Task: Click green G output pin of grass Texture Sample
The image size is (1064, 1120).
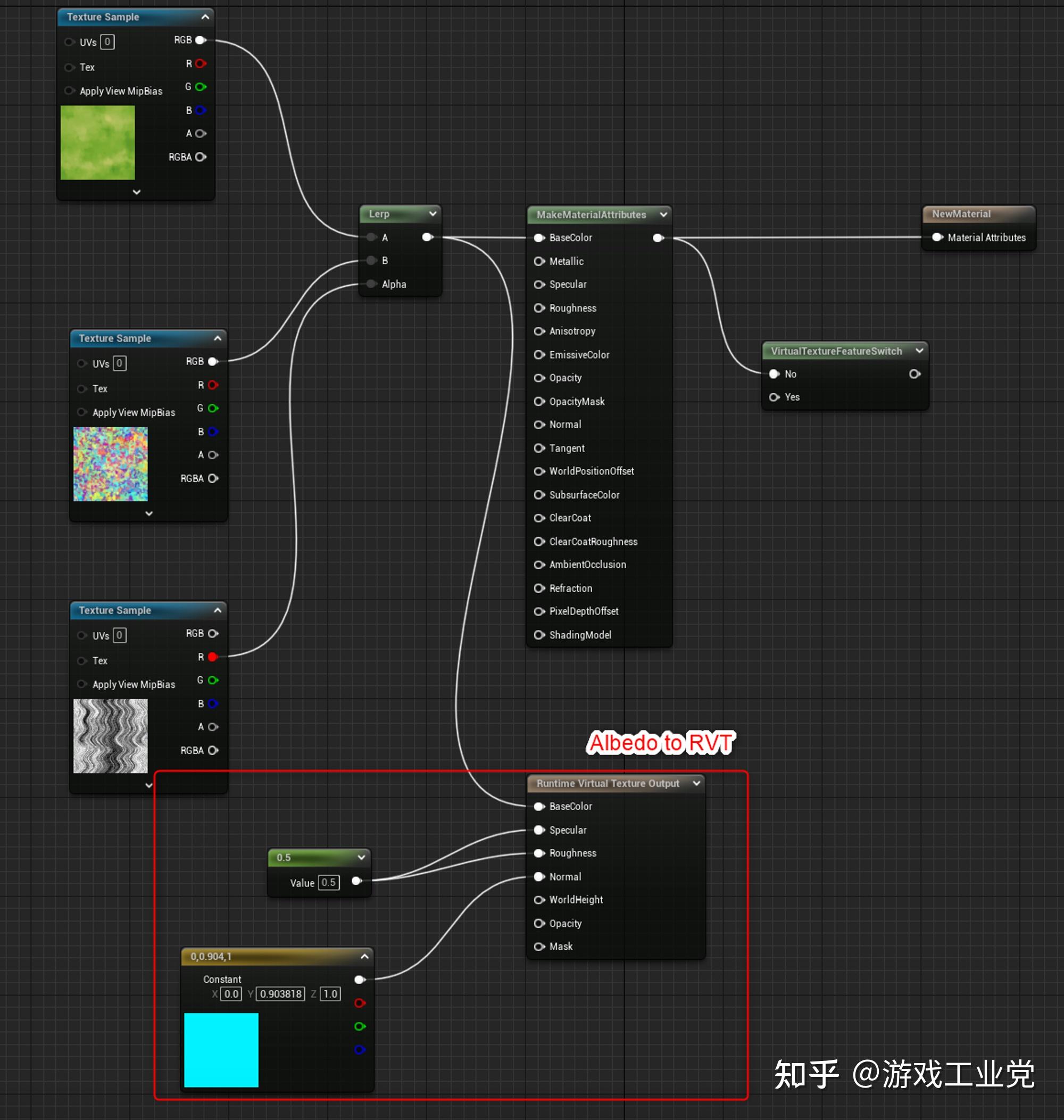Action: (201, 87)
